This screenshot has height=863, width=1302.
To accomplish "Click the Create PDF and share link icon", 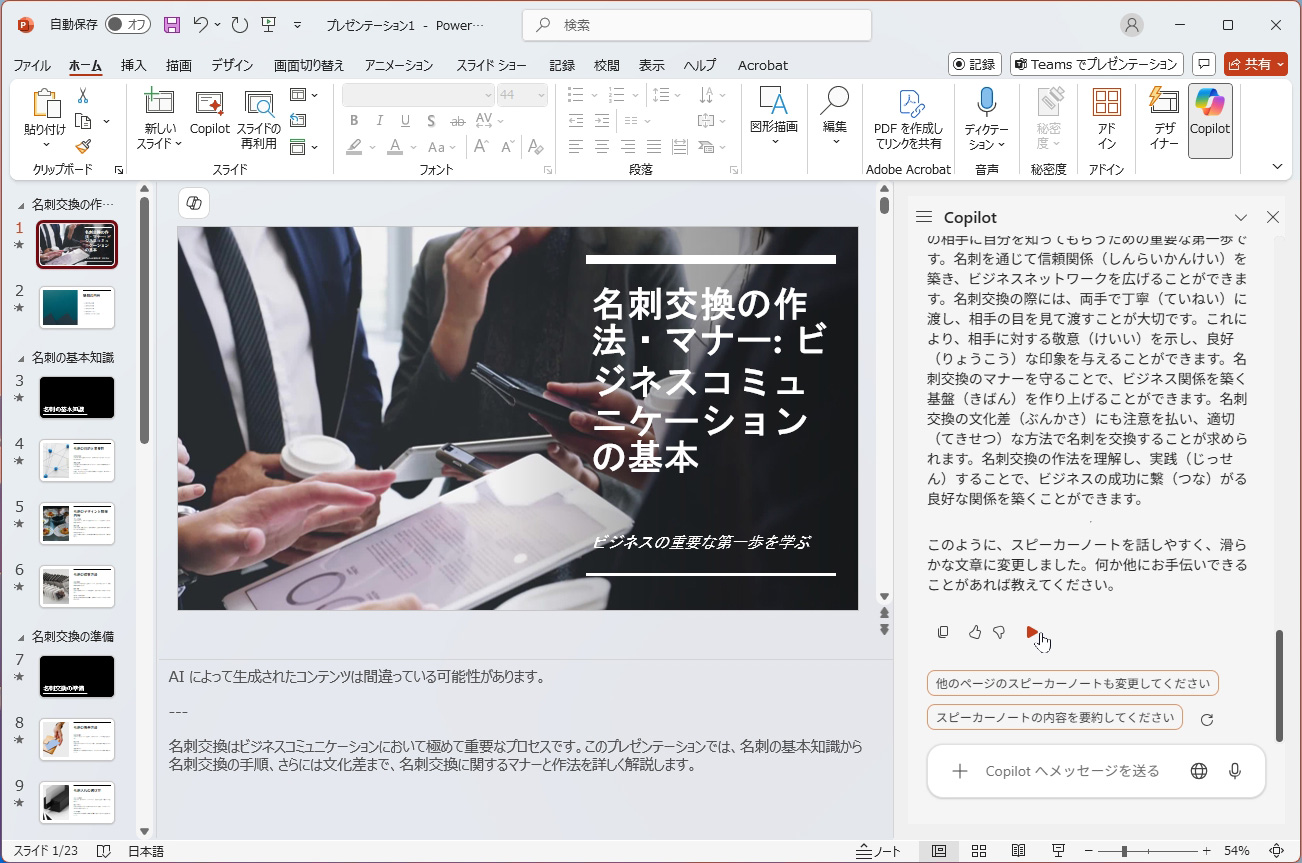I will (908, 103).
